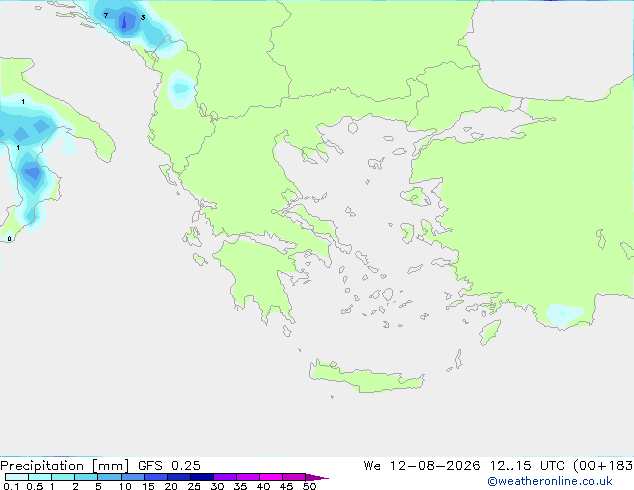Click the 'GFS 0.25' model label
Image resolution: width=634 pixels, height=490 pixels.
click(169, 466)
